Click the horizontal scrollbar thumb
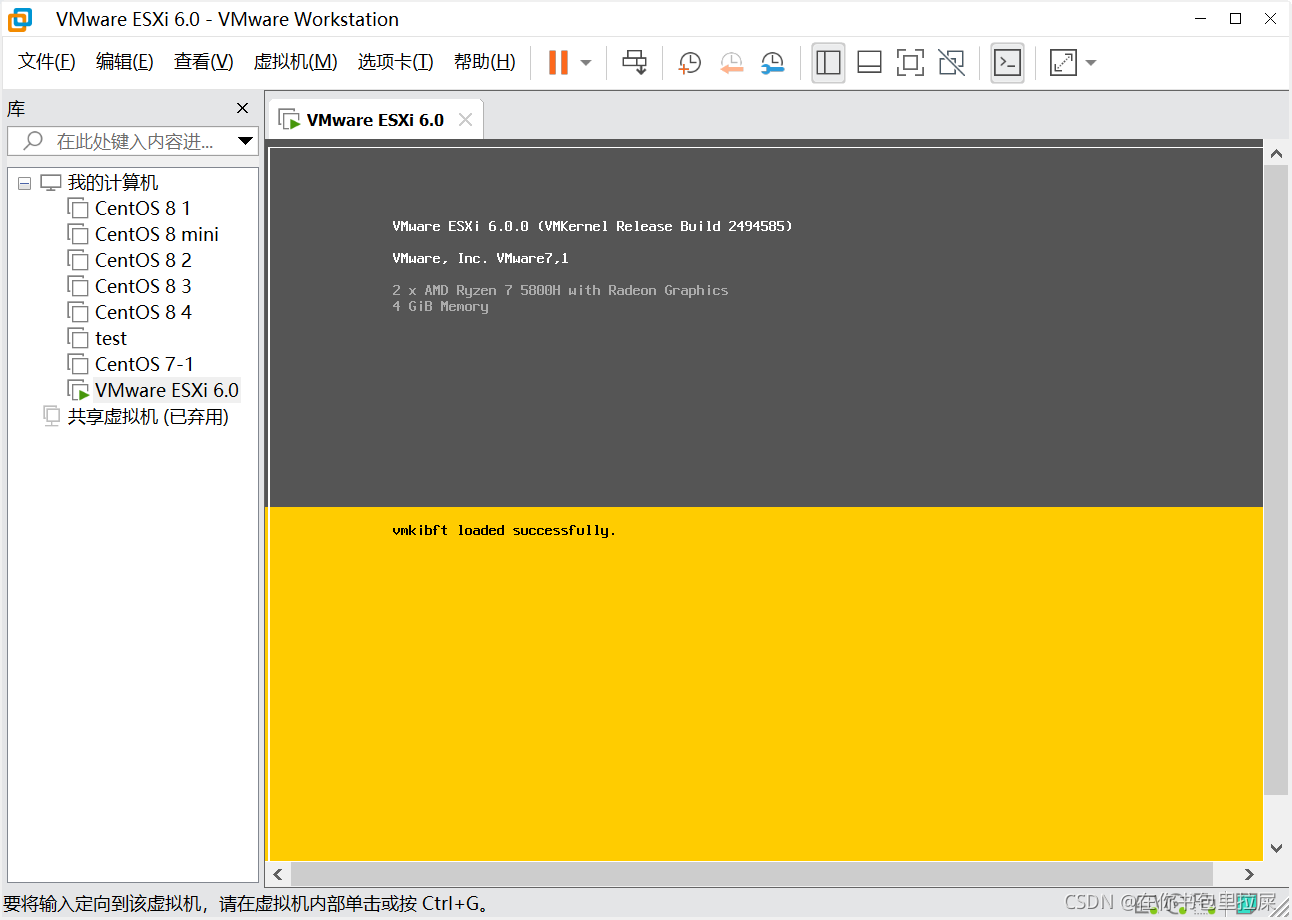This screenshot has height=920, width=1292. pos(752,874)
